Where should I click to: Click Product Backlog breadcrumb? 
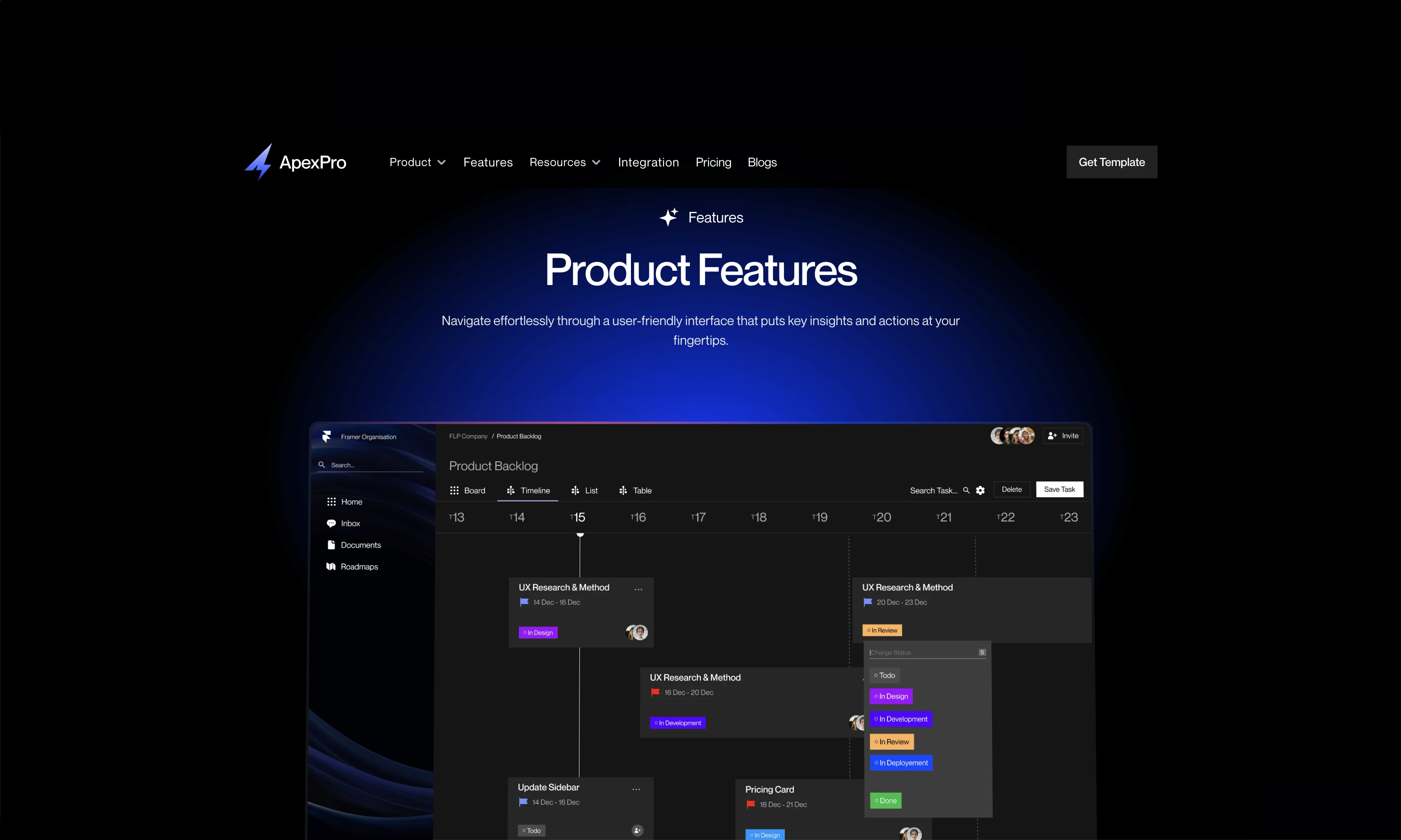tap(519, 436)
